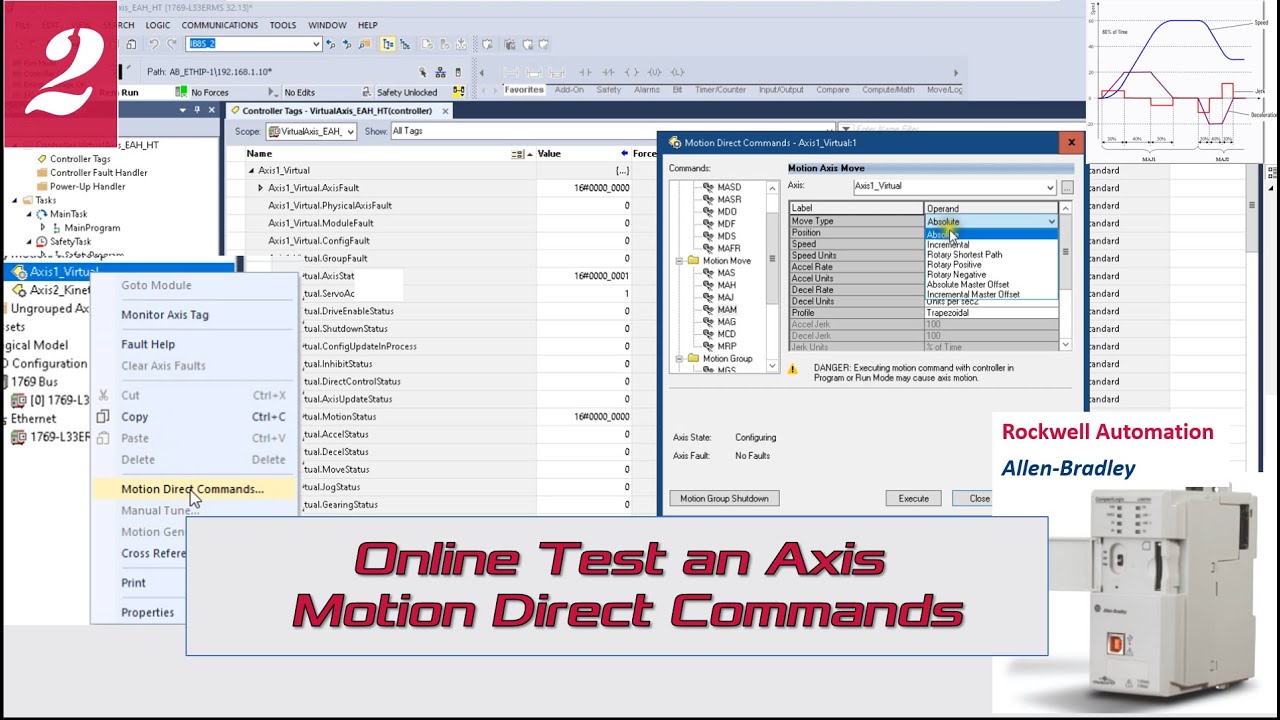Insert normally open contact instruction icon
Viewport: 1280px width, 720px height.
pyautogui.click(x=585, y=72)
